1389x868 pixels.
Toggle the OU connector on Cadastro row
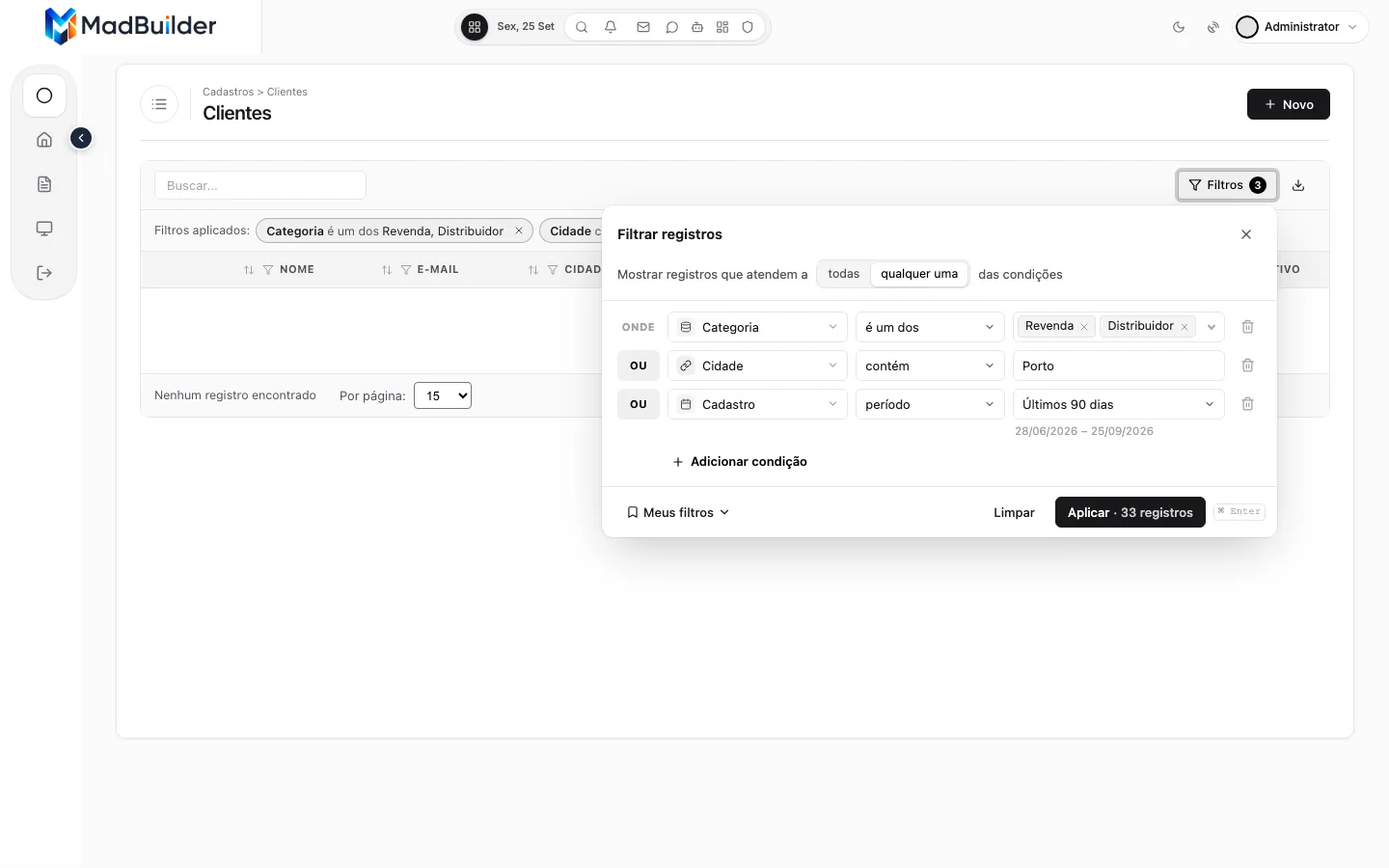pyautogui.click(x=639, y=404)
